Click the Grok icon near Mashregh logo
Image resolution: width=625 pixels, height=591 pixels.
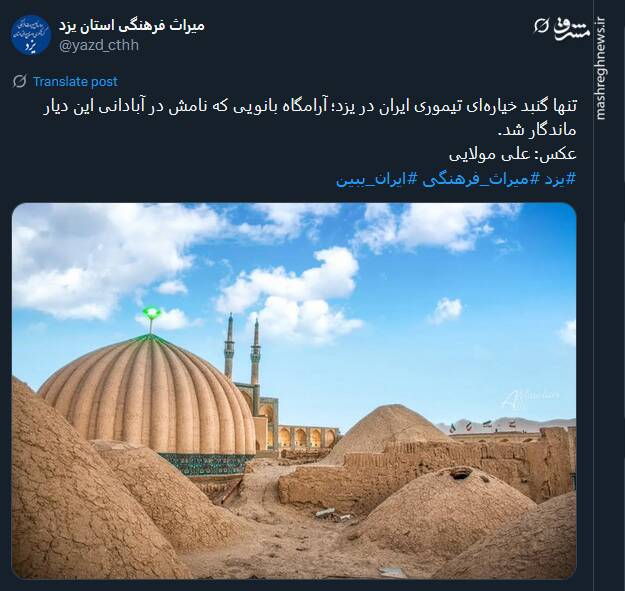[x=541, y=26]
